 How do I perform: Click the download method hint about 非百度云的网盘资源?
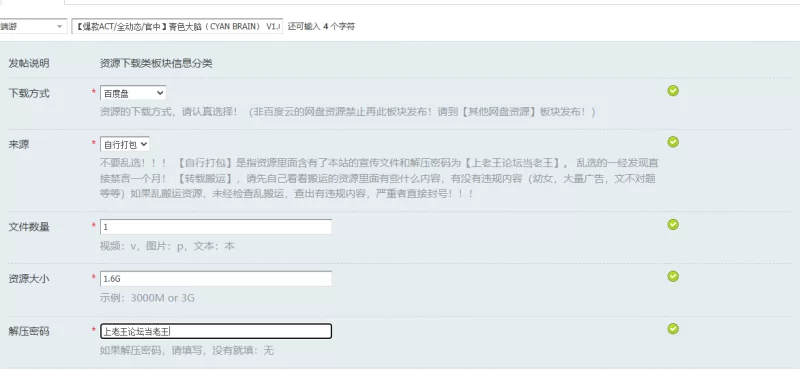click(348, 112)
